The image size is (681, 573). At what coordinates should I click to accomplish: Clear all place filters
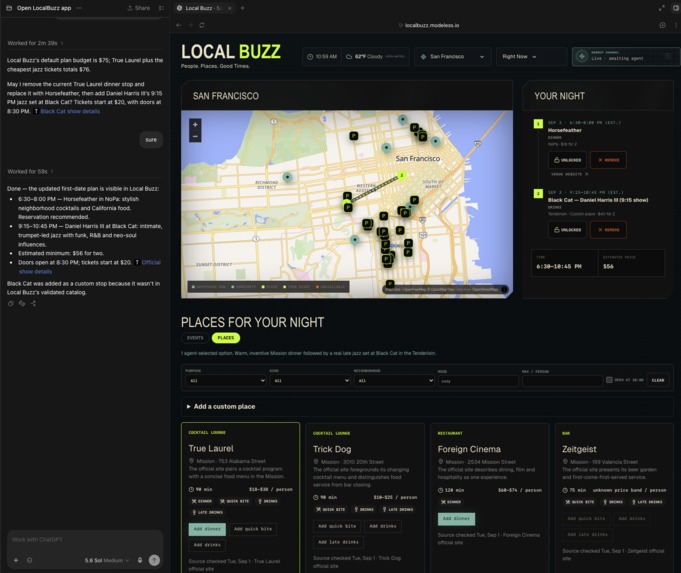[658, 380]
